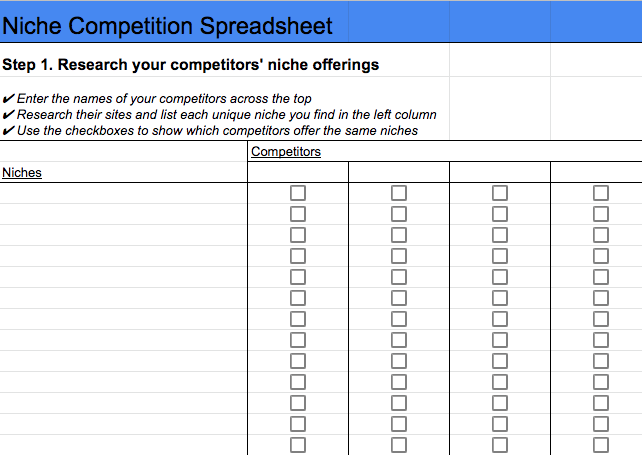Check first-row checkbox under first competitor column
Screen dimensions: 642x455
pos(298,193)
